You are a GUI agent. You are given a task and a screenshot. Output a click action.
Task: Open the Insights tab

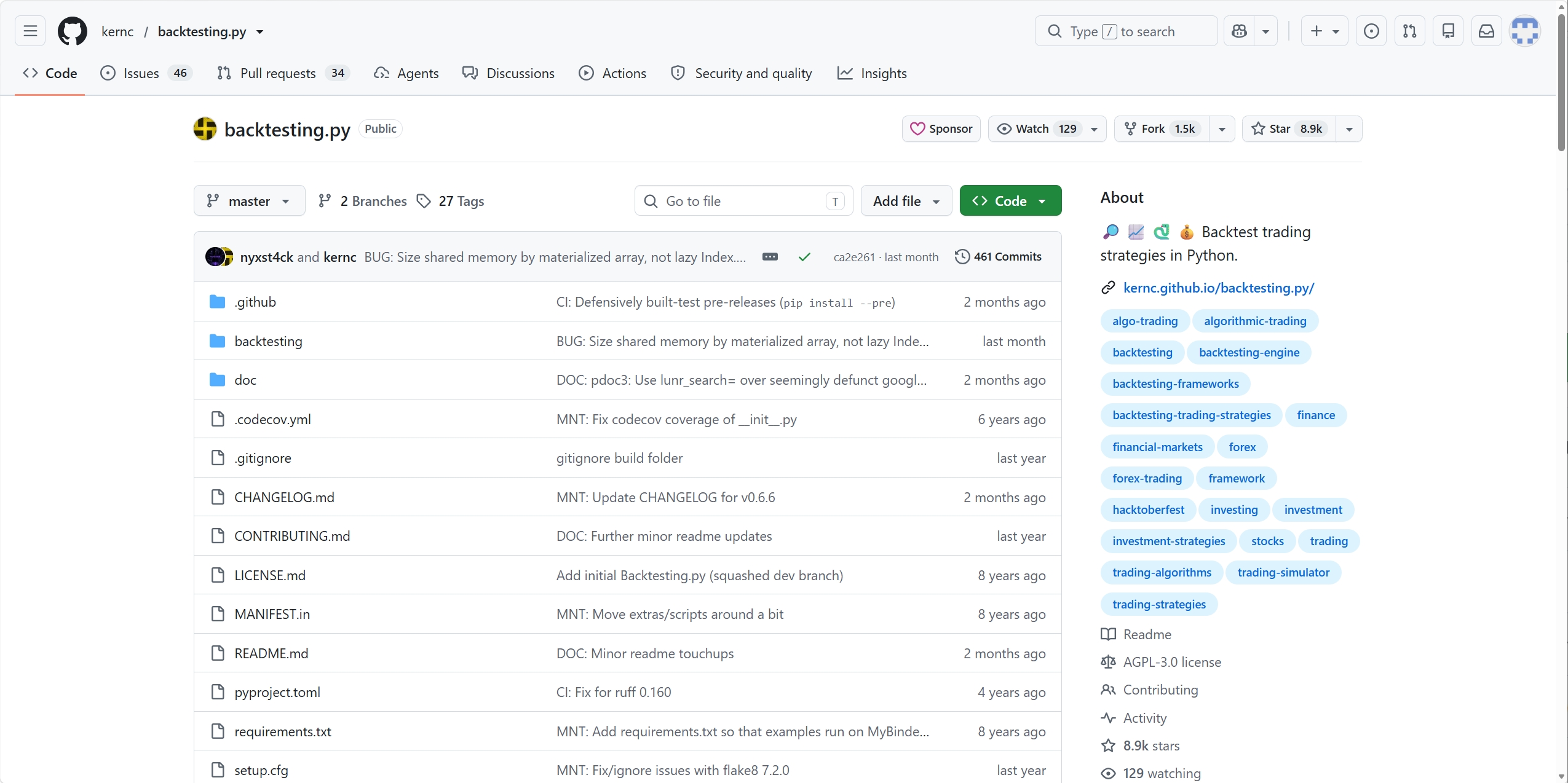tap(872, 73)
